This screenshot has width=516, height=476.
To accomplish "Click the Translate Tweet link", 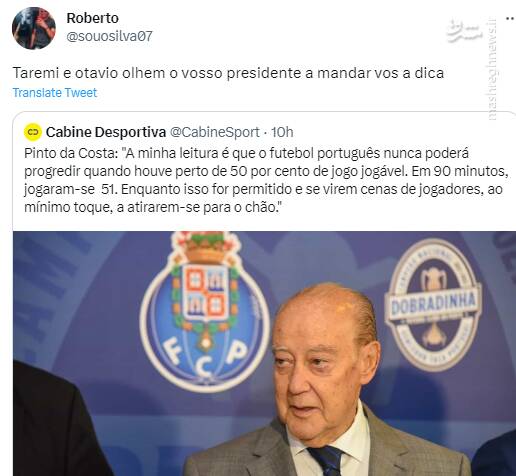I will (55, 92).
